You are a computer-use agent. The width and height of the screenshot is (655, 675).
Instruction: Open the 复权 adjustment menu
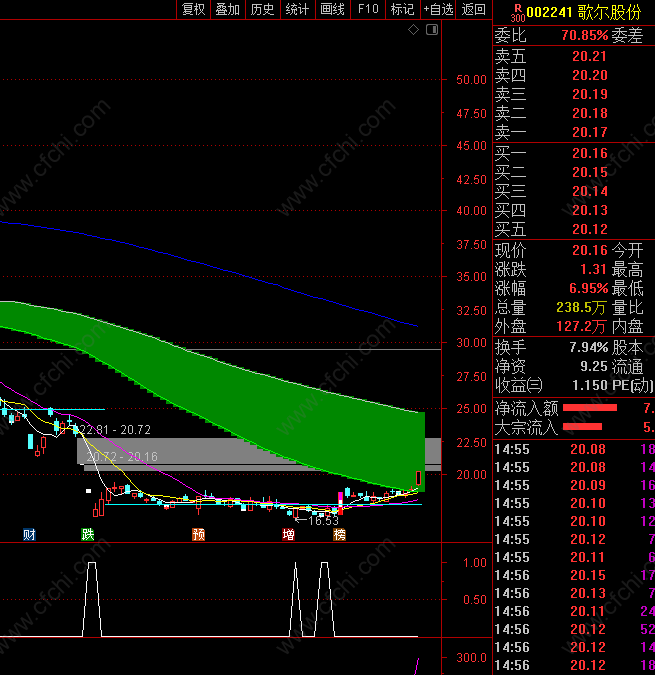coord(193,9)
